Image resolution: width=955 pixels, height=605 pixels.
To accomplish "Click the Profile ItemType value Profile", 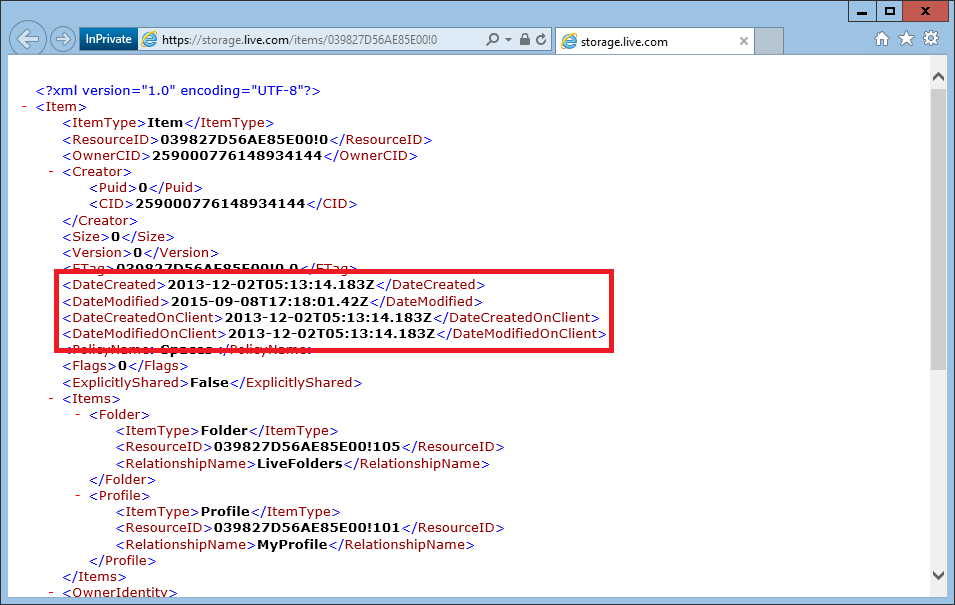I will [225, 512].
